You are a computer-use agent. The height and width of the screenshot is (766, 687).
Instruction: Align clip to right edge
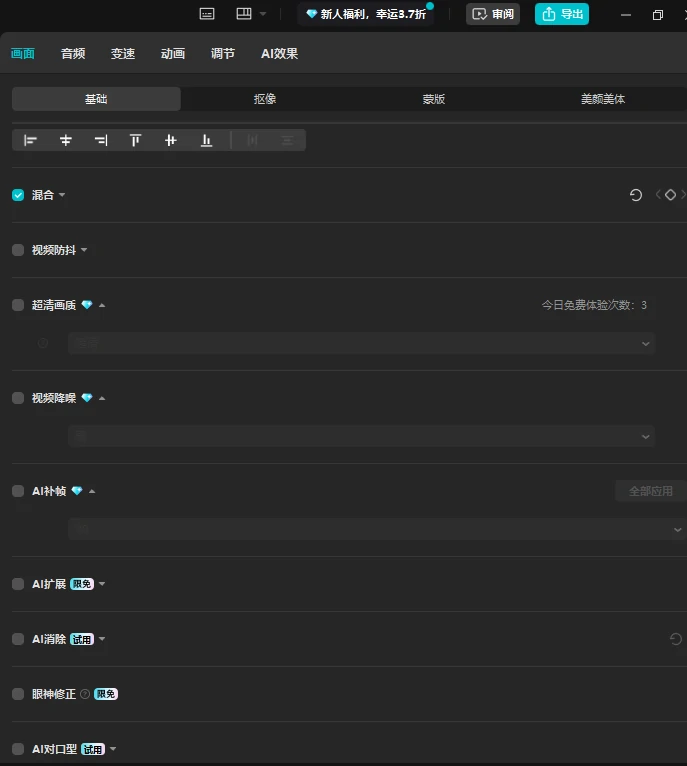tap(101, 141)
